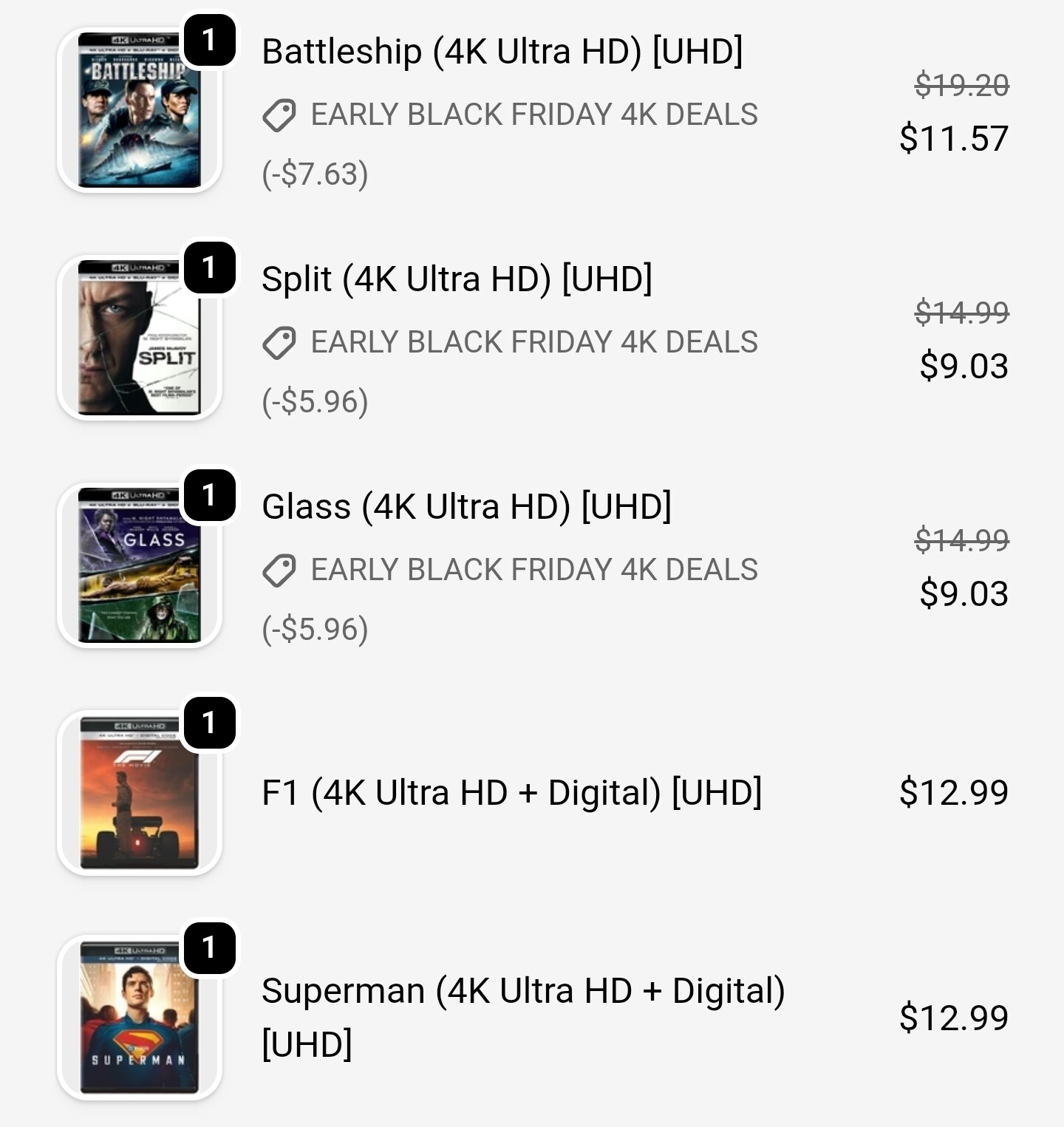This screenshot has width=1064, height=1127.
Task: Open the Superman cover thumbnail
Action: tap(139, 1018)
